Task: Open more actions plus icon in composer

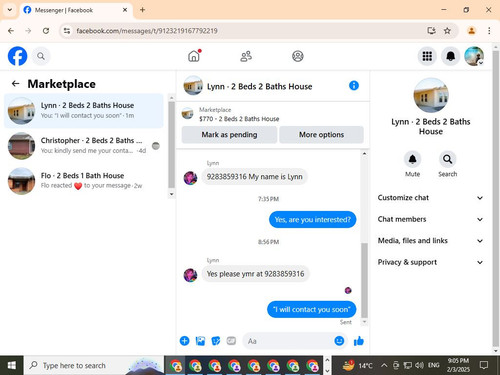Action: click(x=184, y=341)
